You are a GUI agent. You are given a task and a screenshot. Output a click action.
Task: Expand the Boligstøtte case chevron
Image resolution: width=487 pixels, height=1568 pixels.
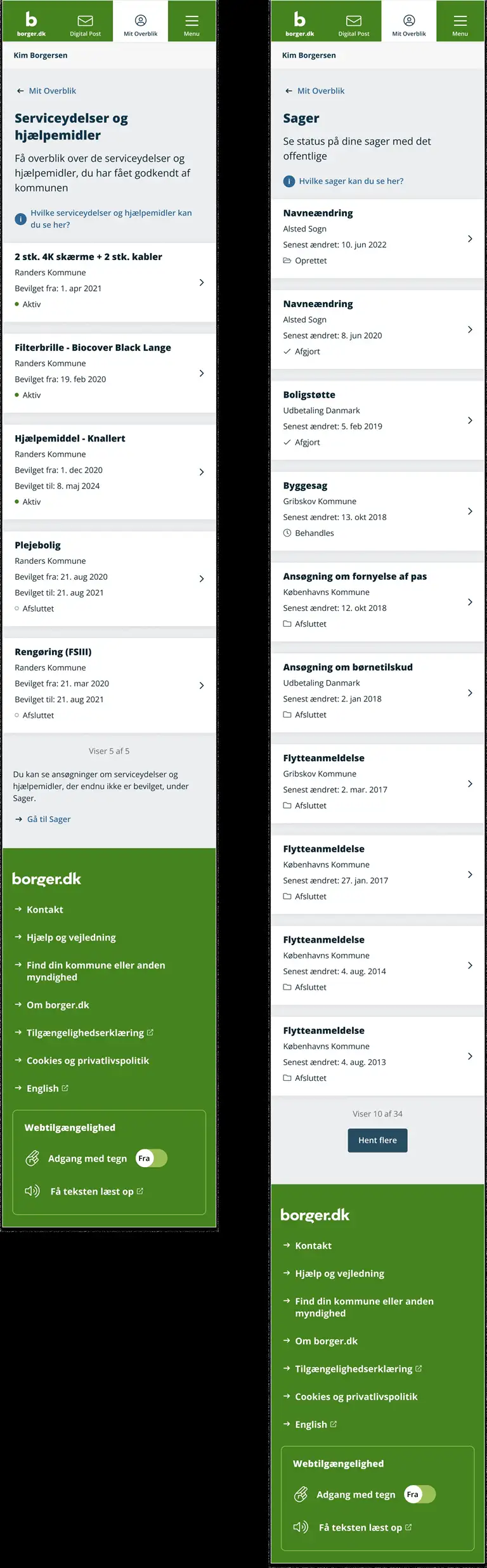point(470,421)
